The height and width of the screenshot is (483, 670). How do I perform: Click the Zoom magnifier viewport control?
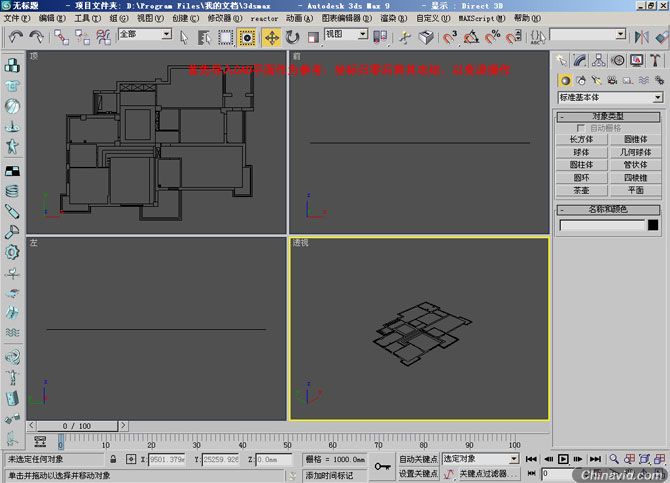pyautogui.click(x=614, y=459)
